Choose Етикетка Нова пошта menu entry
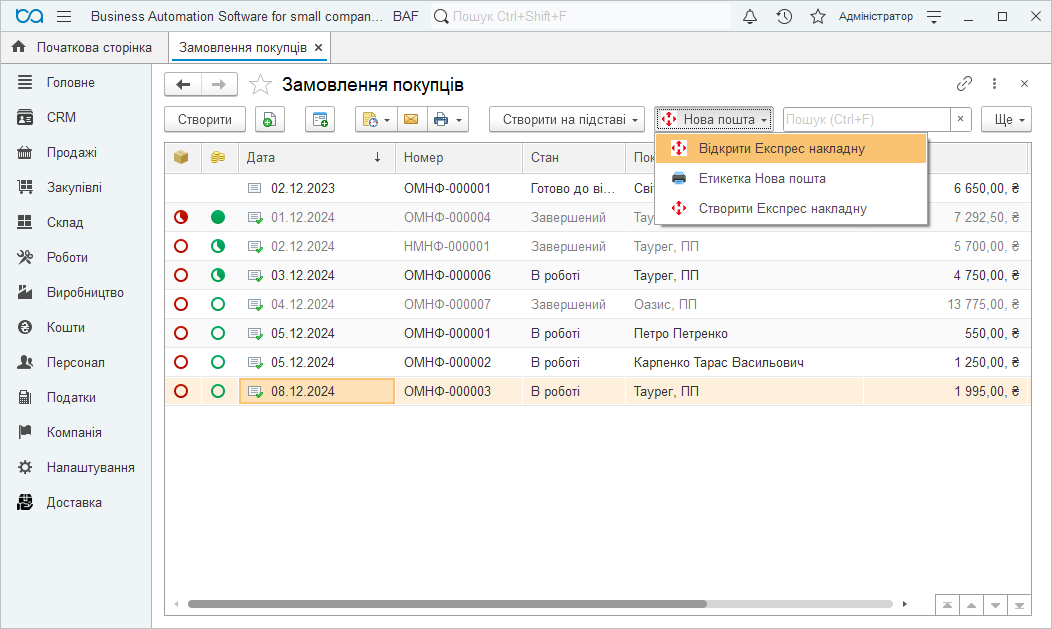The image size is (1052, 629). coord(761,178)
